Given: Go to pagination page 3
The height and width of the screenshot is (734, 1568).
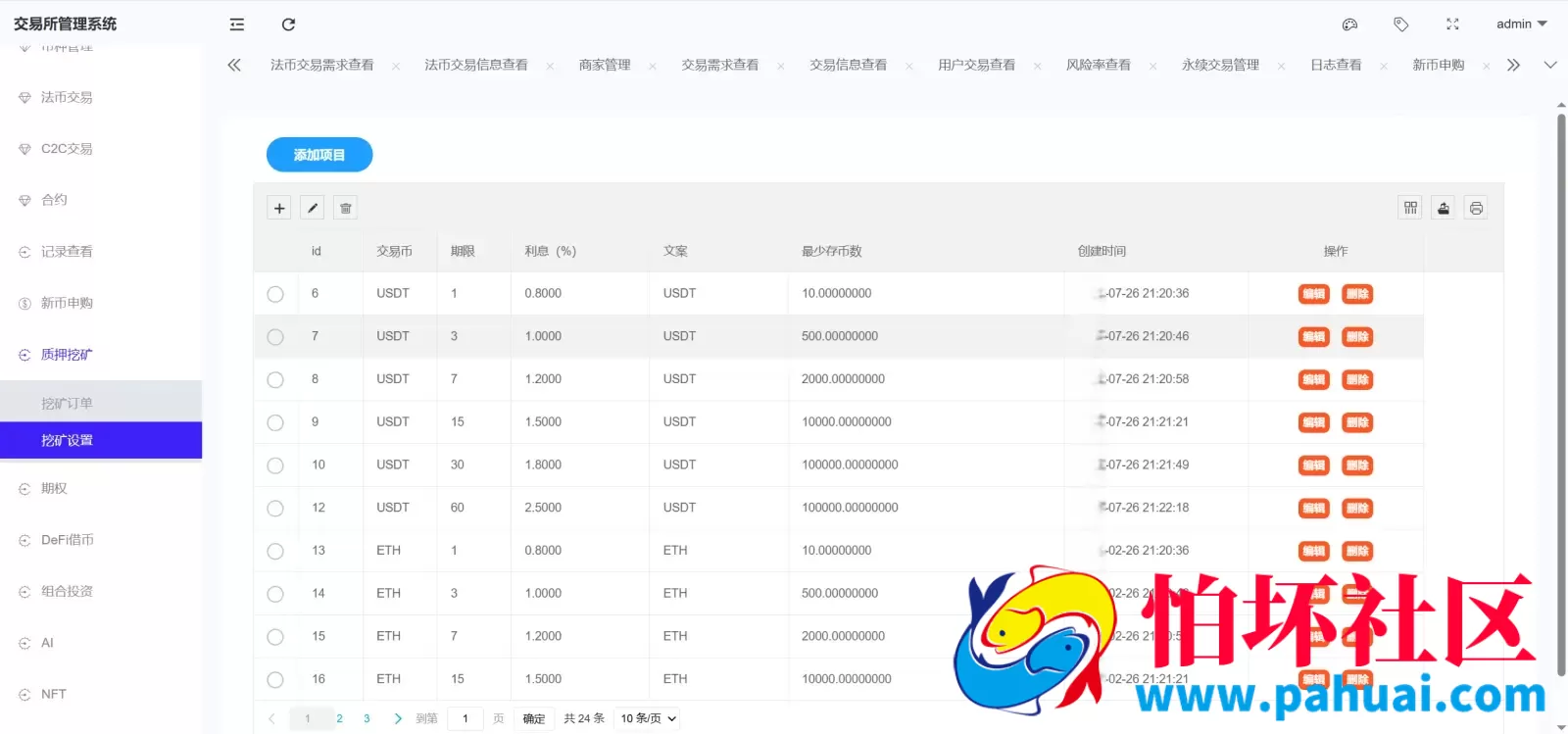Looking at the screenshot, I should point(367,718).
